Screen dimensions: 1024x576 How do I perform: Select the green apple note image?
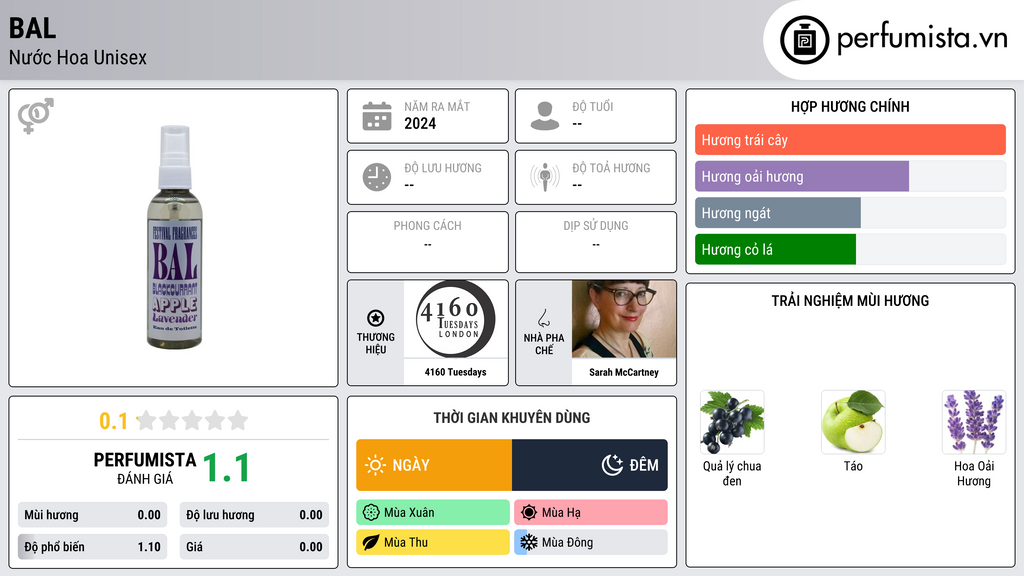(853, 422)
